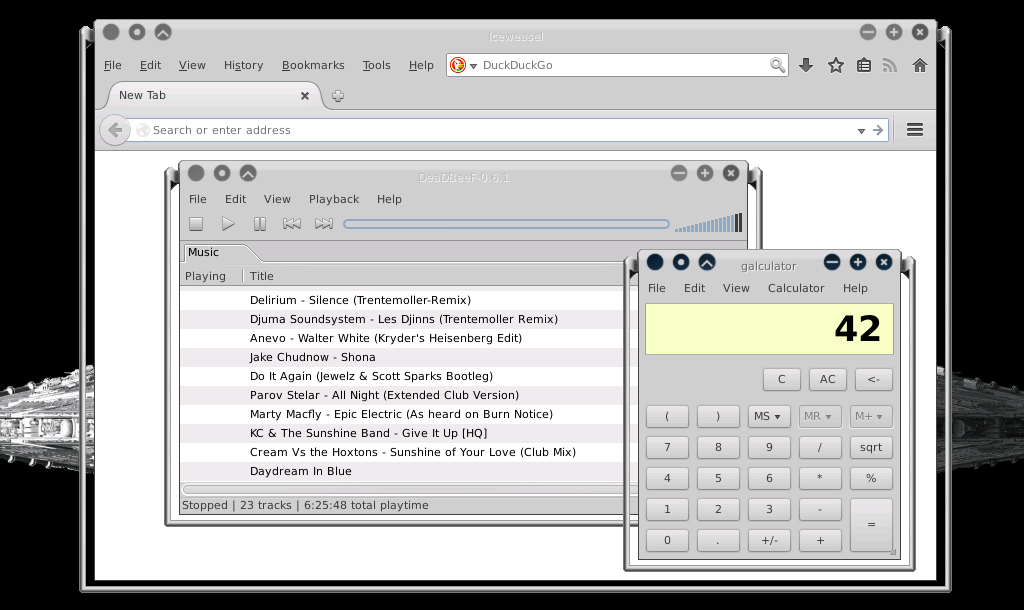This screenshot has width=1024, height=610.
Task: Open Iceweasel Bookmarks menu
Action: click(313, 65)
